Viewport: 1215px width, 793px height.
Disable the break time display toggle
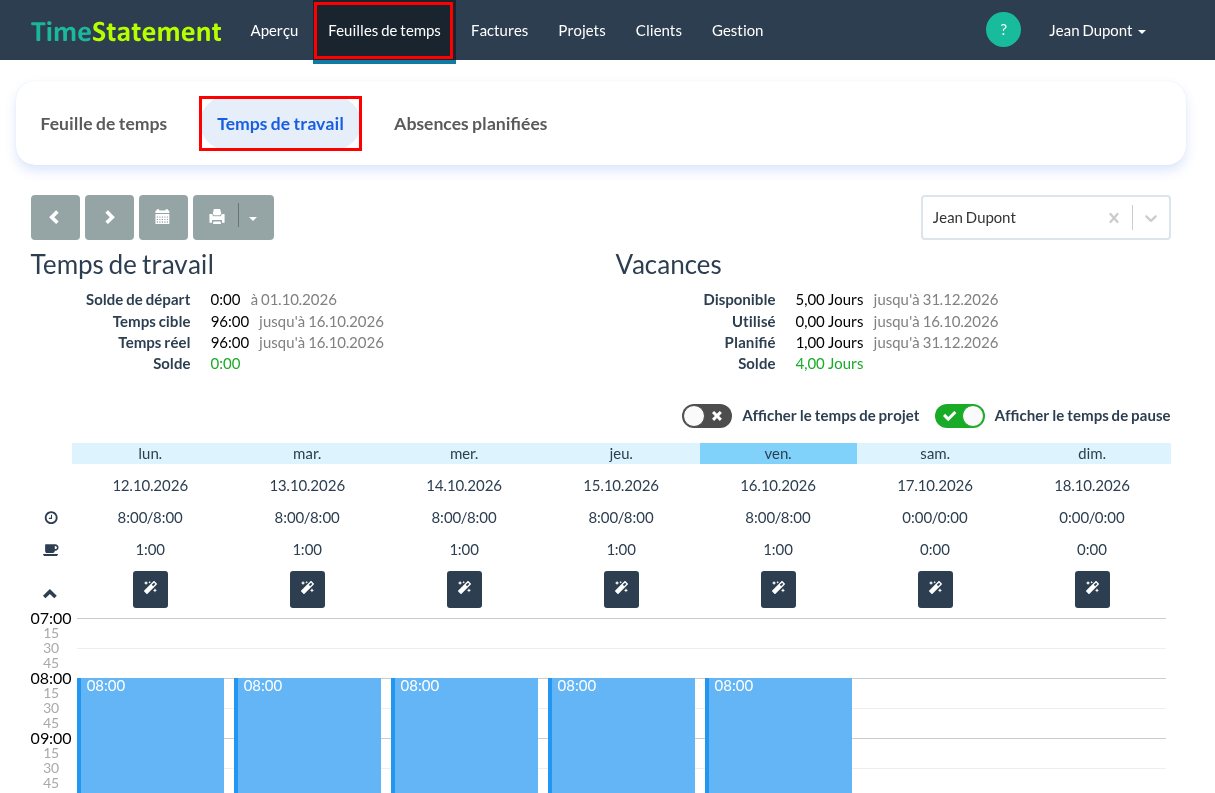point(960,416)
